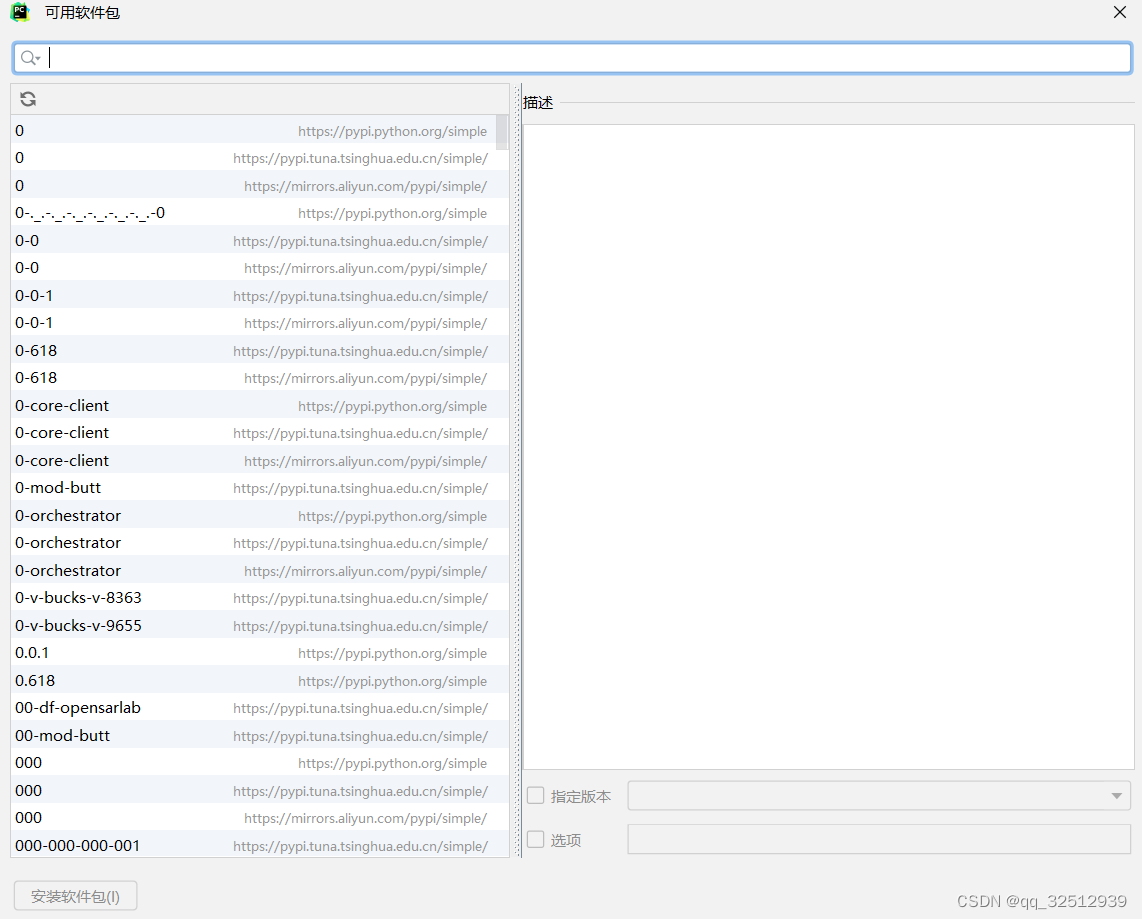Screen dimensions: 1142x919
Task: Click the options text field beside 选项
Action: pos(878,839)
